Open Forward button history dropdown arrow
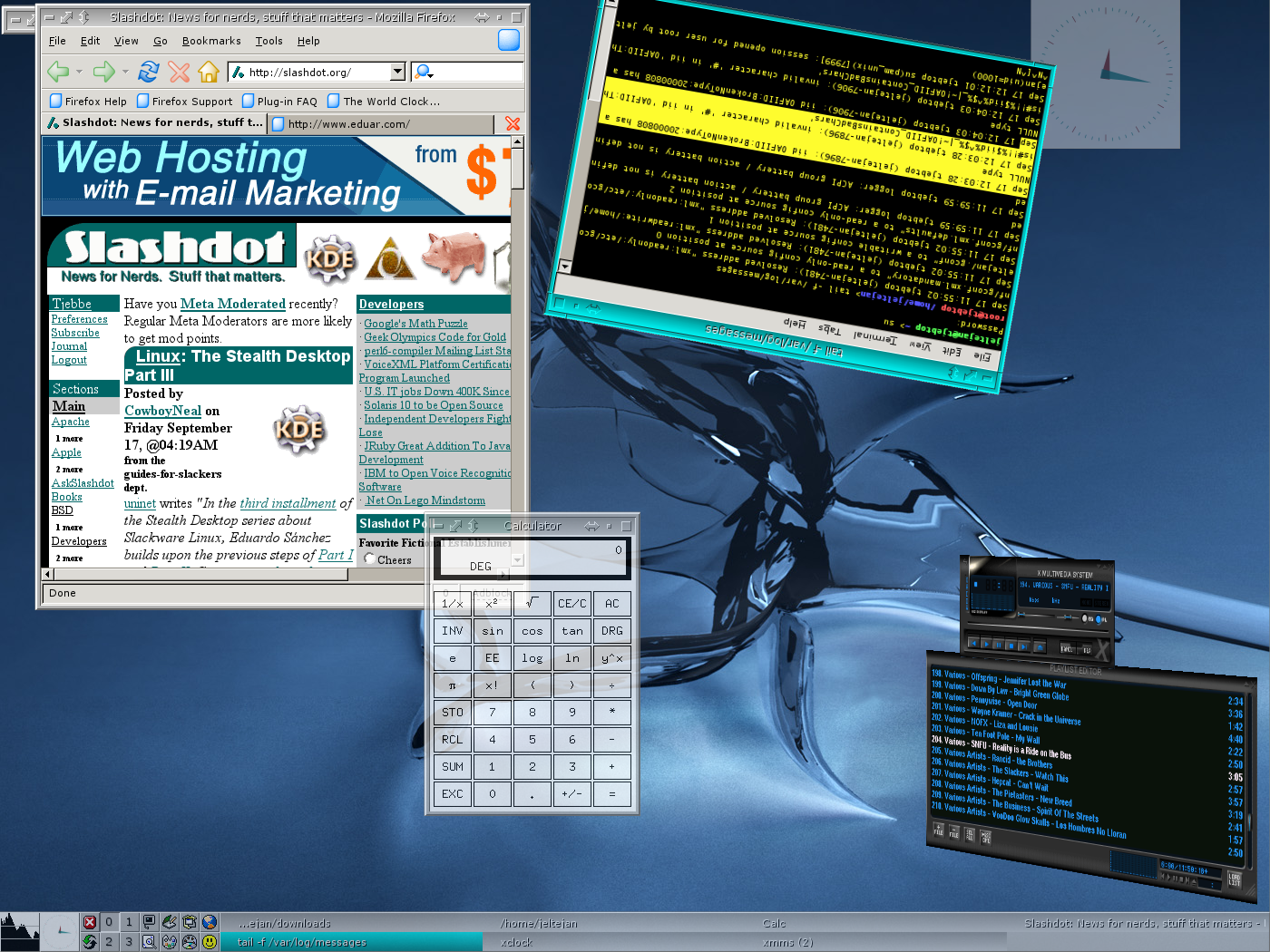 click(x=125, y=72)
